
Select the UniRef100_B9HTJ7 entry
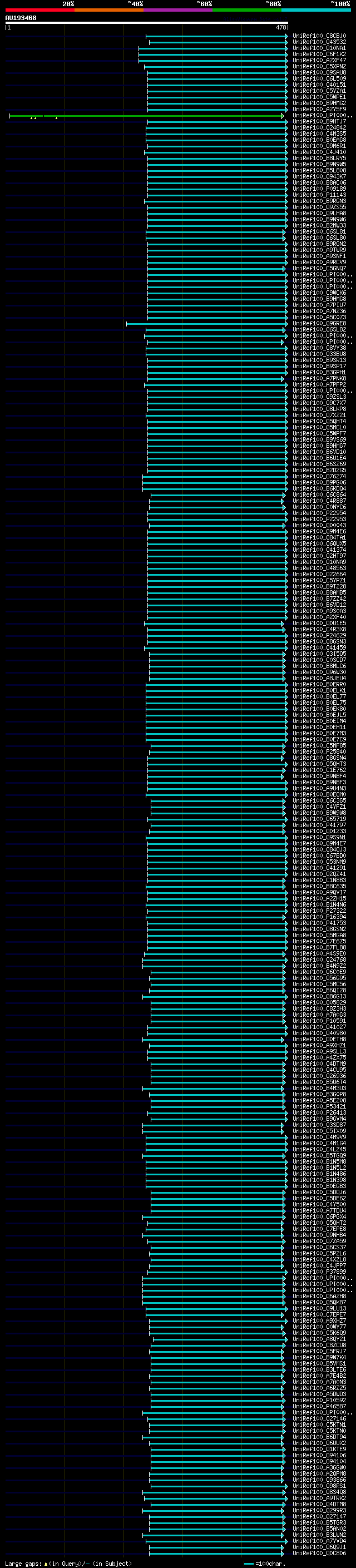[x=319, y=122]
